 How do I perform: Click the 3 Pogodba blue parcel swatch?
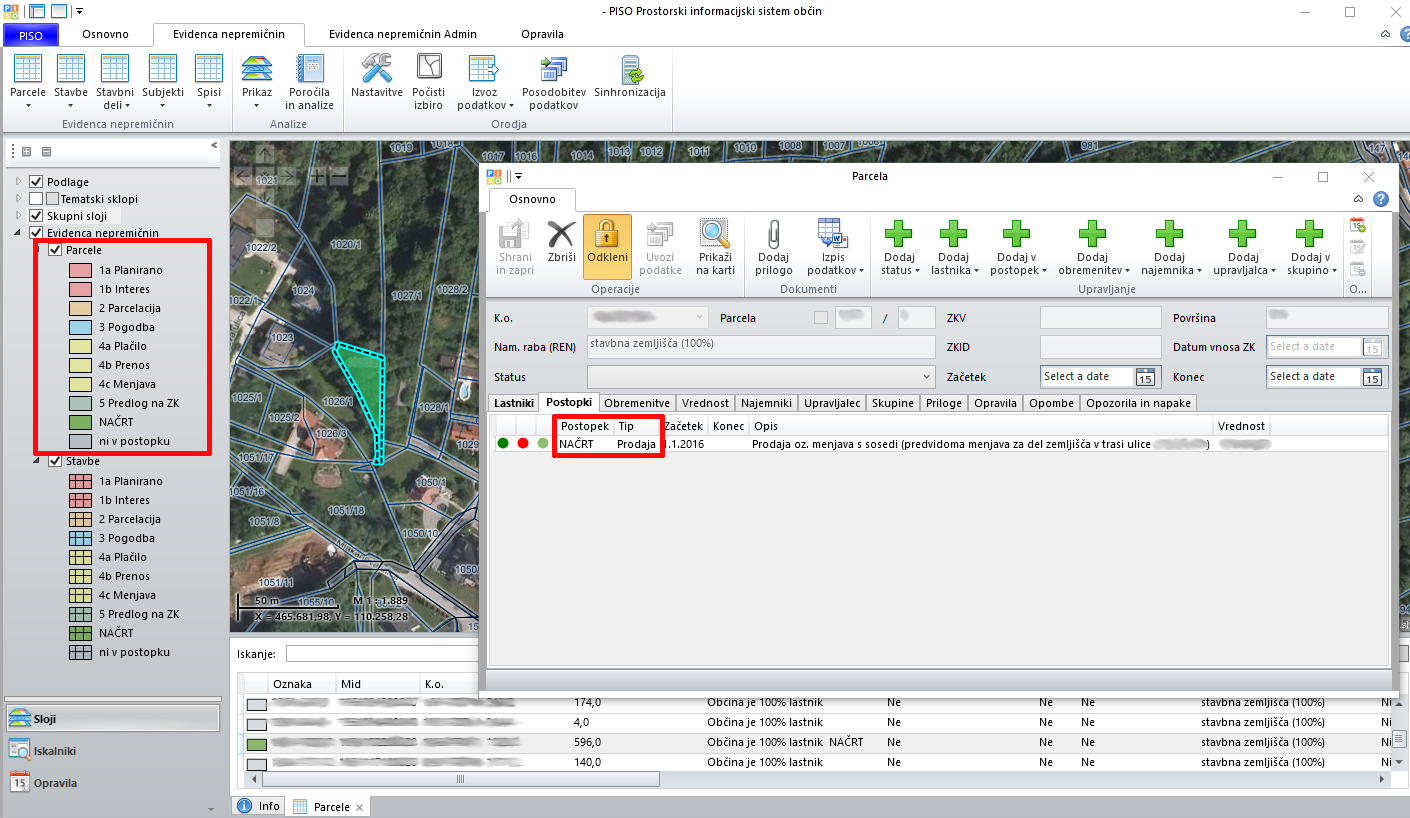pos(81,327)
